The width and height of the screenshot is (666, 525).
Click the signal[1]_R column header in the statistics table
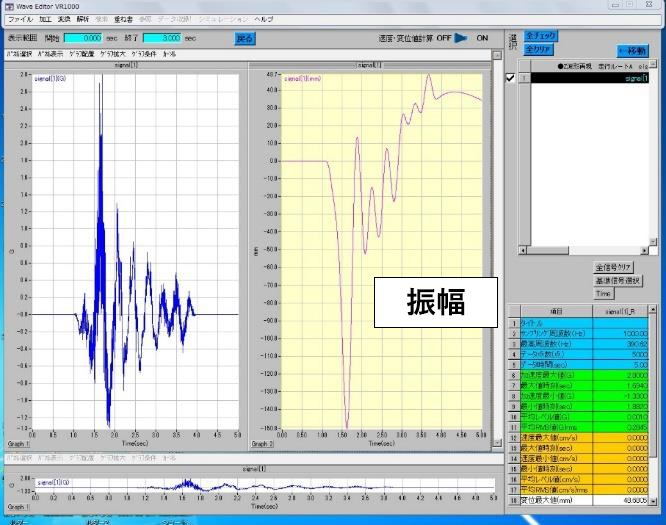(621, 311)
